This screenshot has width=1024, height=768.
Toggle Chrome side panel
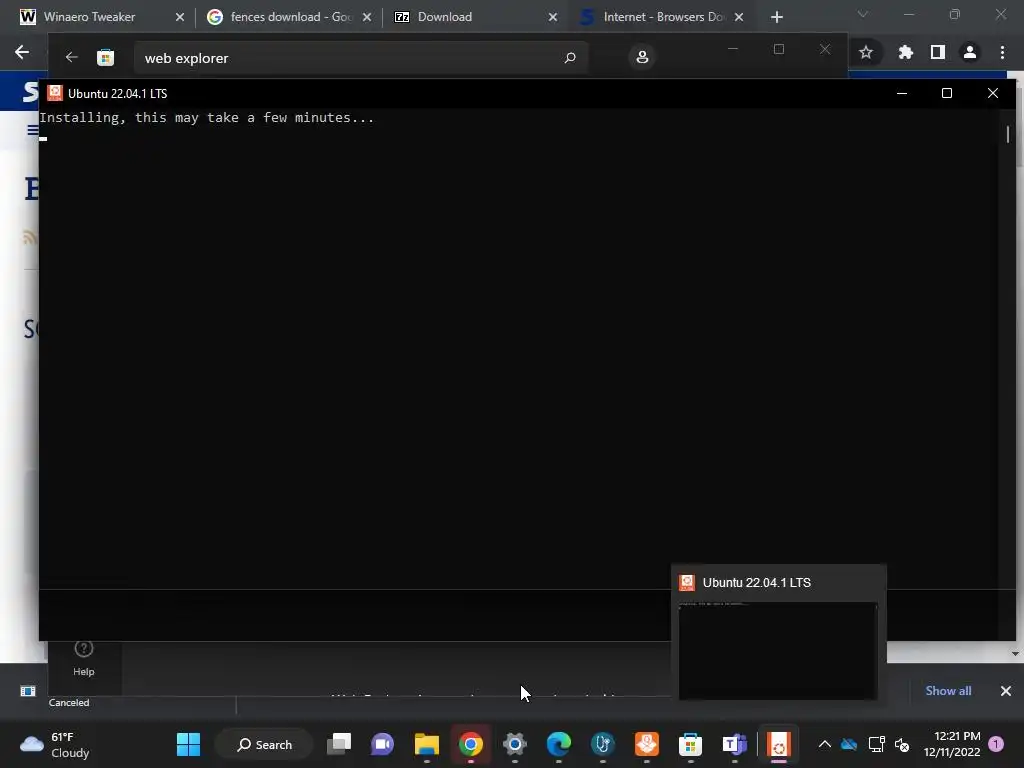[x=938, y=52]
